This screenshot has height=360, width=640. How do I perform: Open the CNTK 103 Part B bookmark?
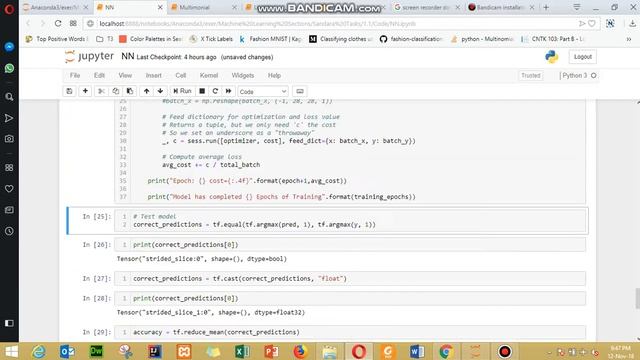553,39
